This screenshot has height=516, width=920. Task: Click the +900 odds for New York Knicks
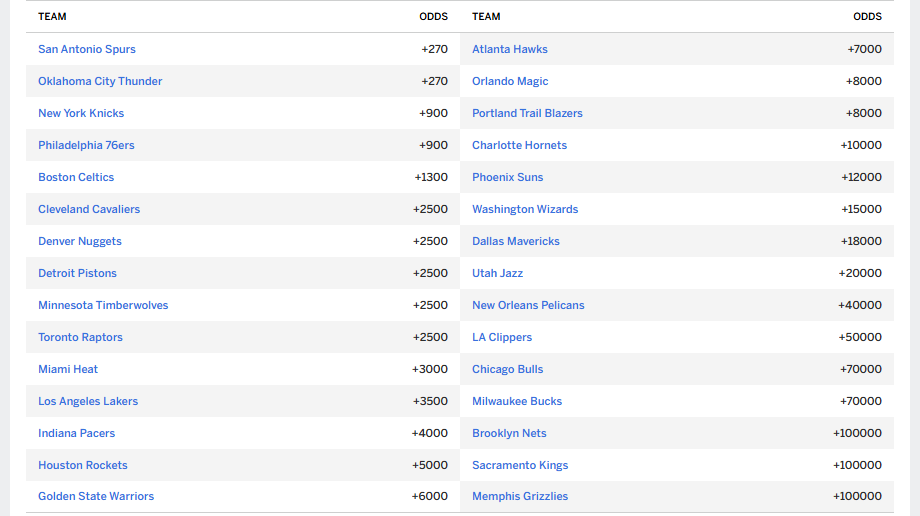tap(434, 113)
